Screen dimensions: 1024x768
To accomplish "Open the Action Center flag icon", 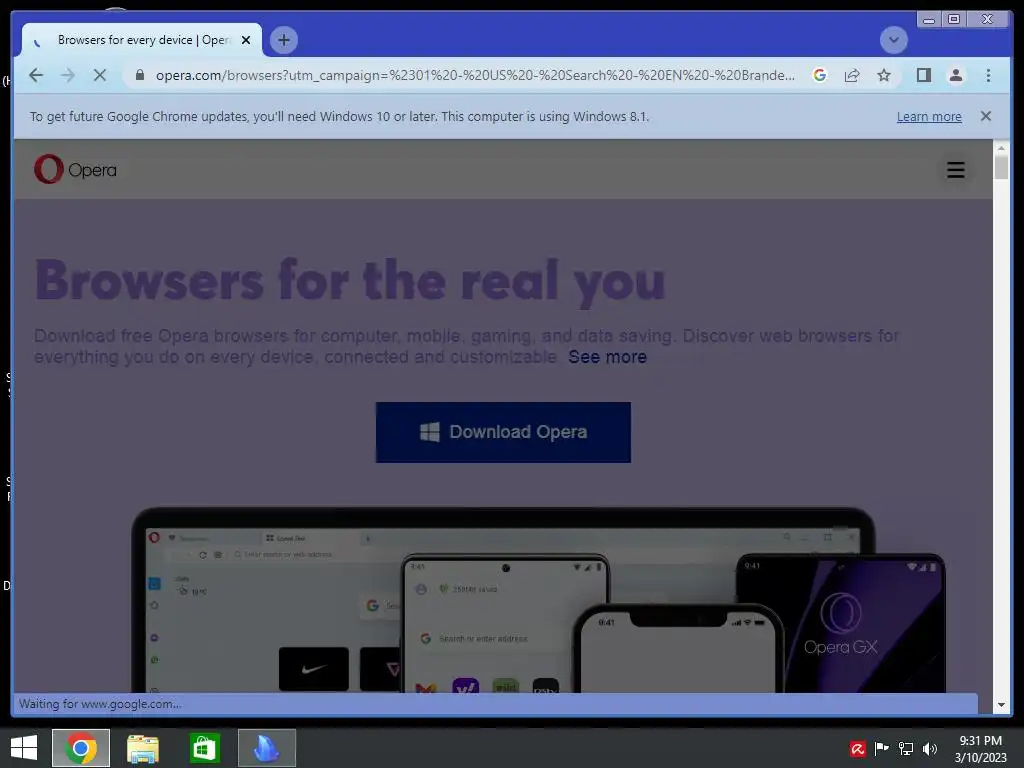I will [881, 748].
